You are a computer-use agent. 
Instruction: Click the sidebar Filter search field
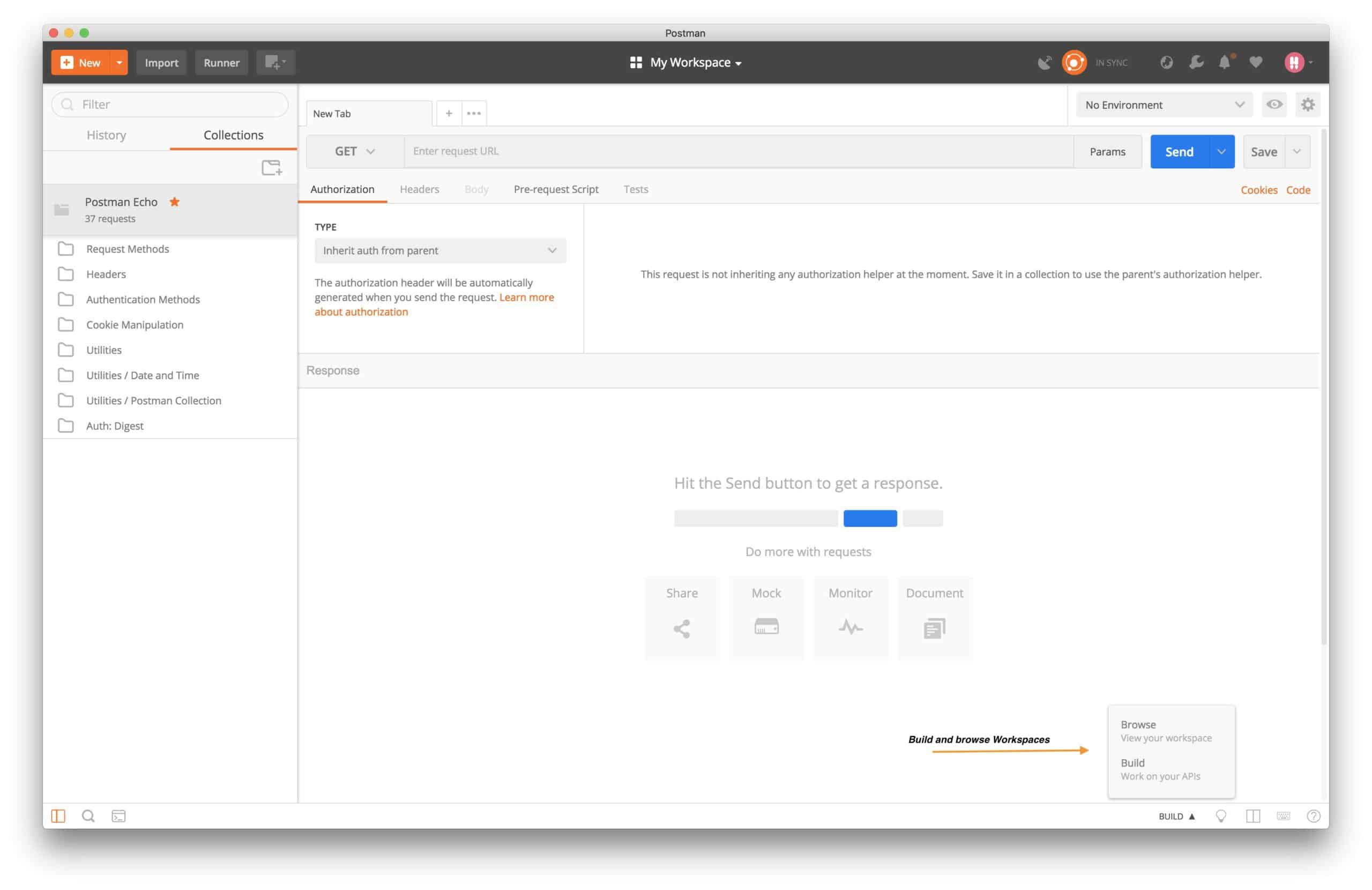(170, 105)
